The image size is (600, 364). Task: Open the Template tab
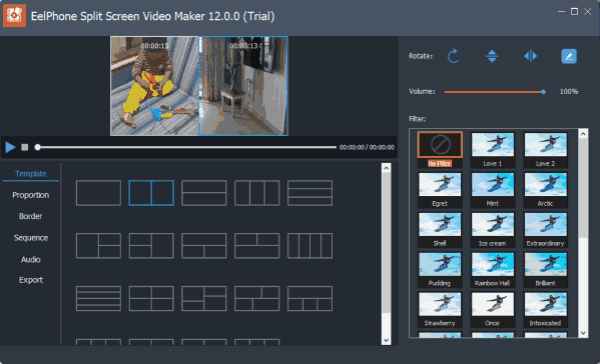[x=31, y=173]
